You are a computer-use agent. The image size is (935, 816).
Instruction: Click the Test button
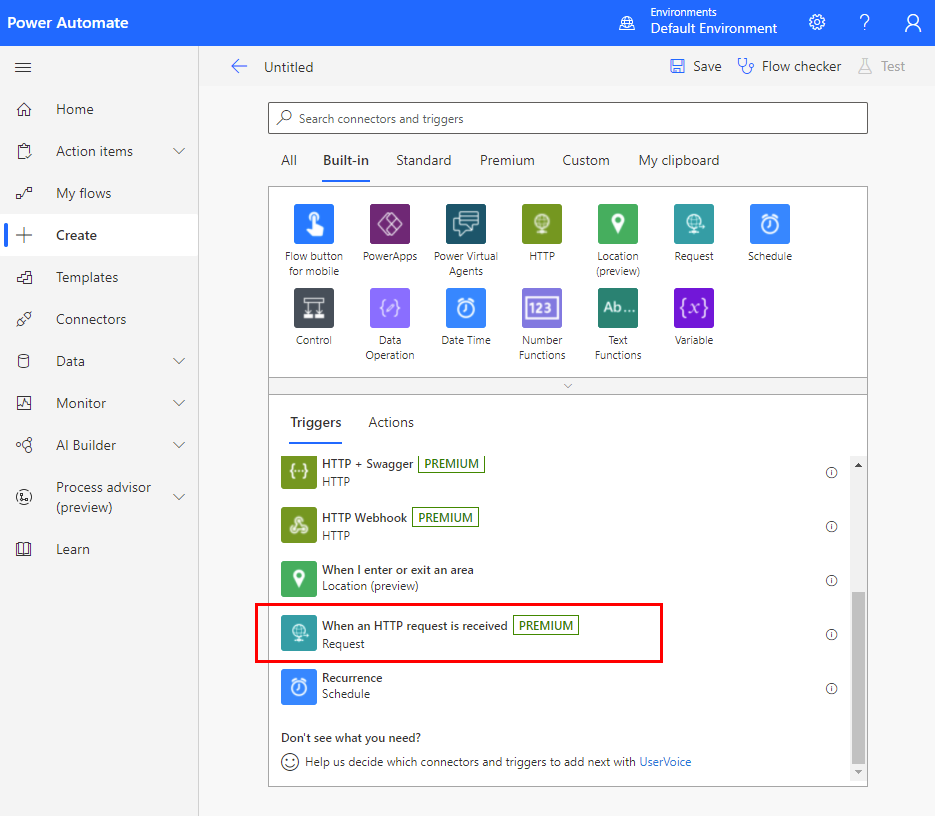pos(881,66)
